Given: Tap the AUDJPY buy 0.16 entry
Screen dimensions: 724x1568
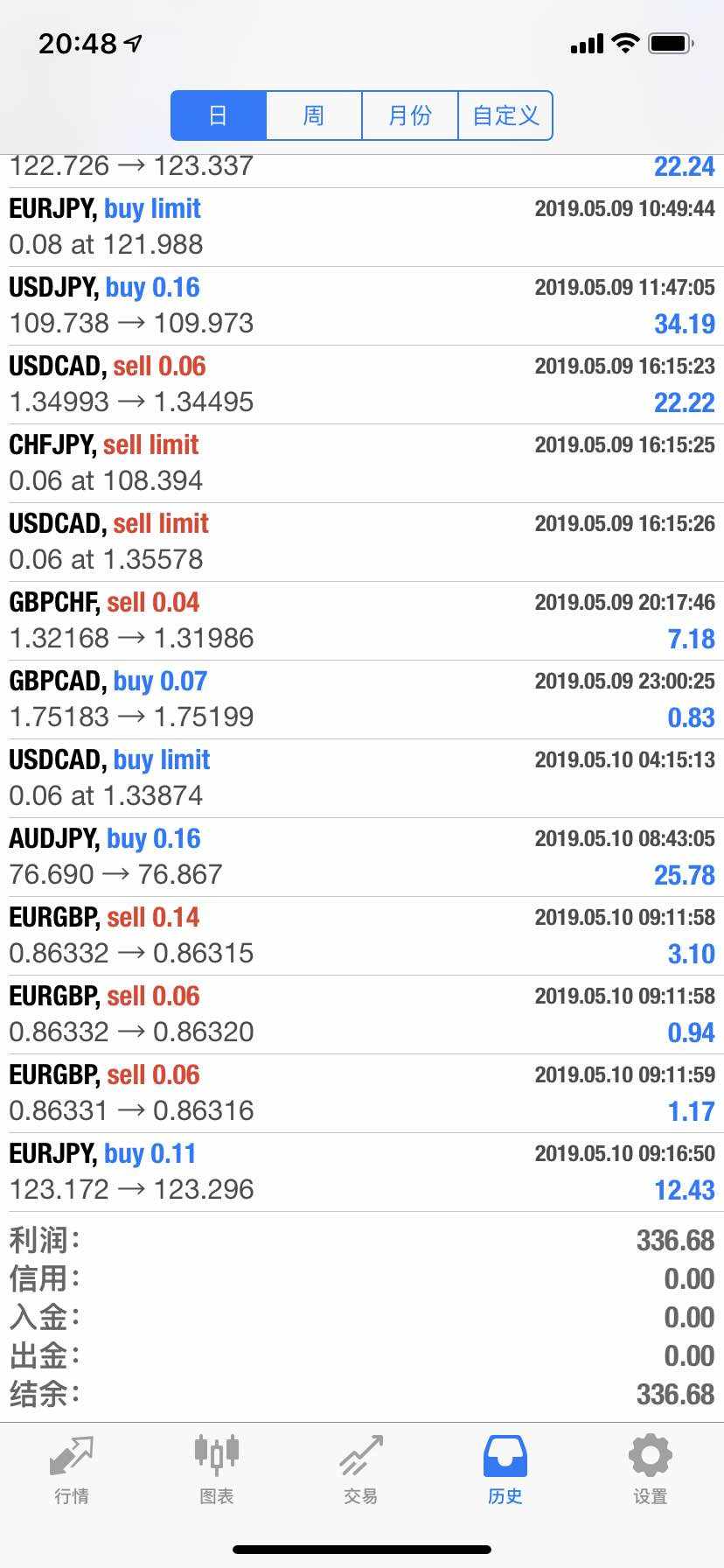Looking at the screenshot, I should tap(362, 857).
